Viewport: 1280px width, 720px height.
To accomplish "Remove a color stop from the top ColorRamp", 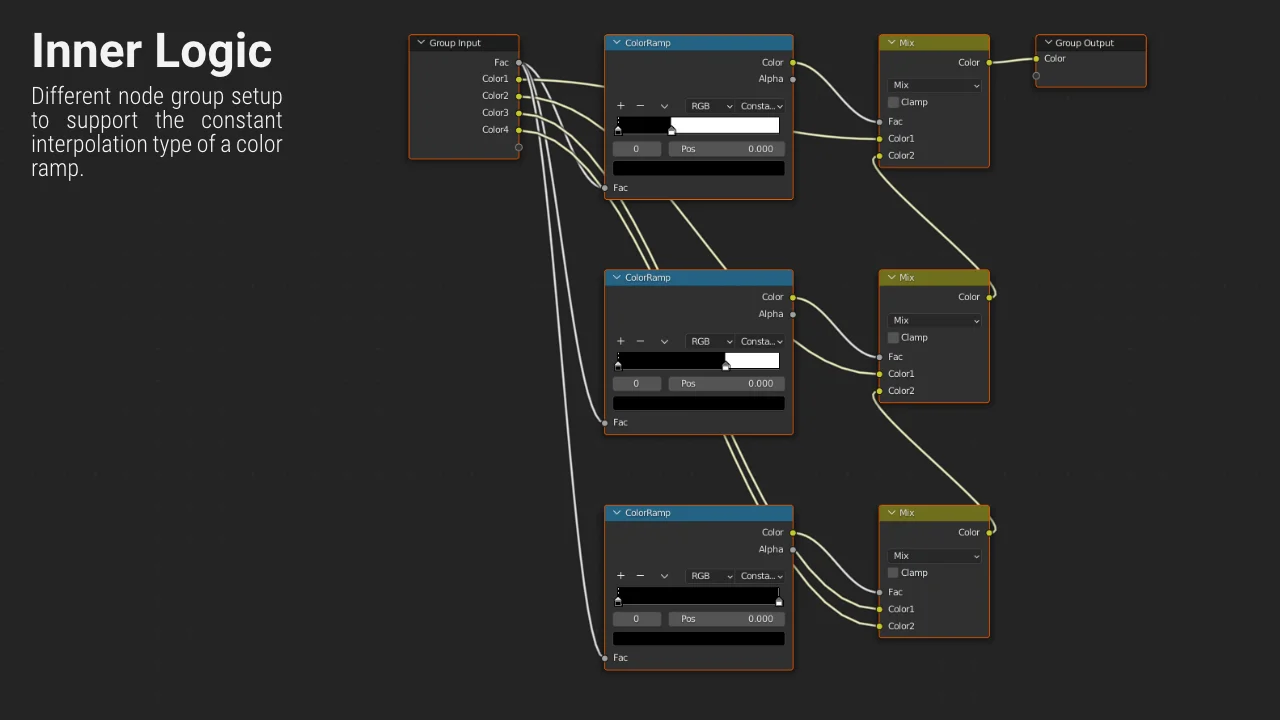I will (x=640, y=105).
